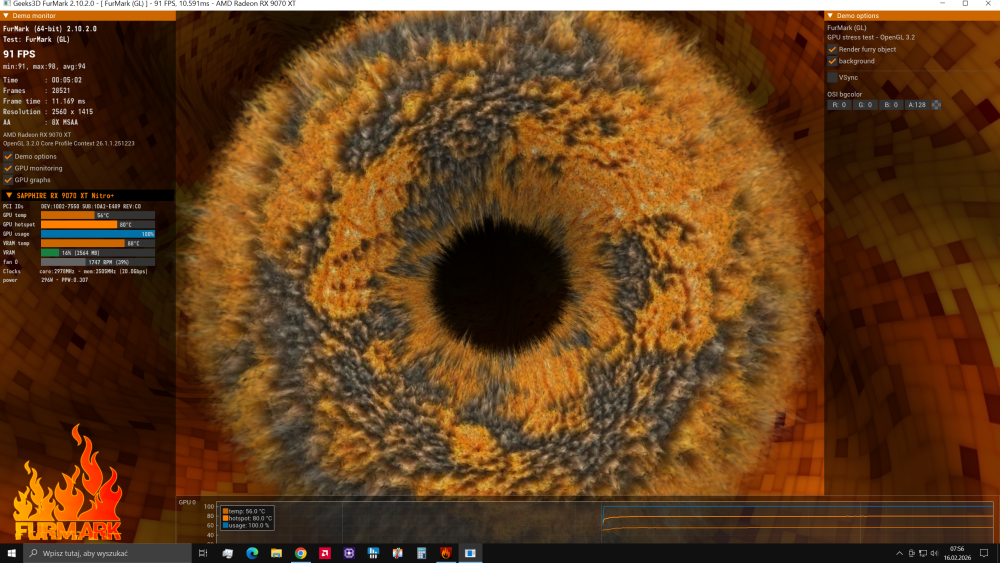Show hidden system tray icons
The height and width of the screenshot is (563, 1000).
click(x=899, y=553)
